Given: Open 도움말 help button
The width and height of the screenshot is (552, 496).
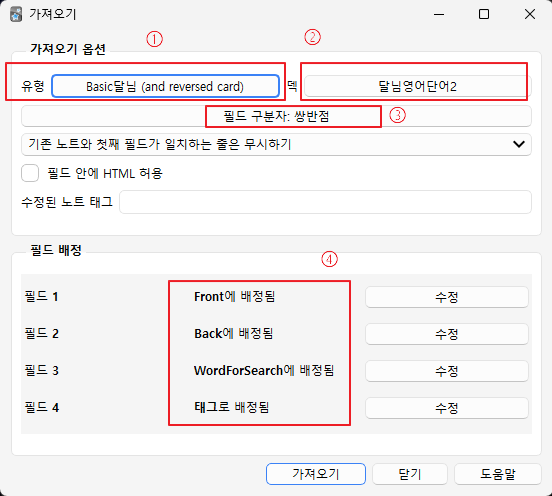Looking at the screenshot, I should pos(498,474).
